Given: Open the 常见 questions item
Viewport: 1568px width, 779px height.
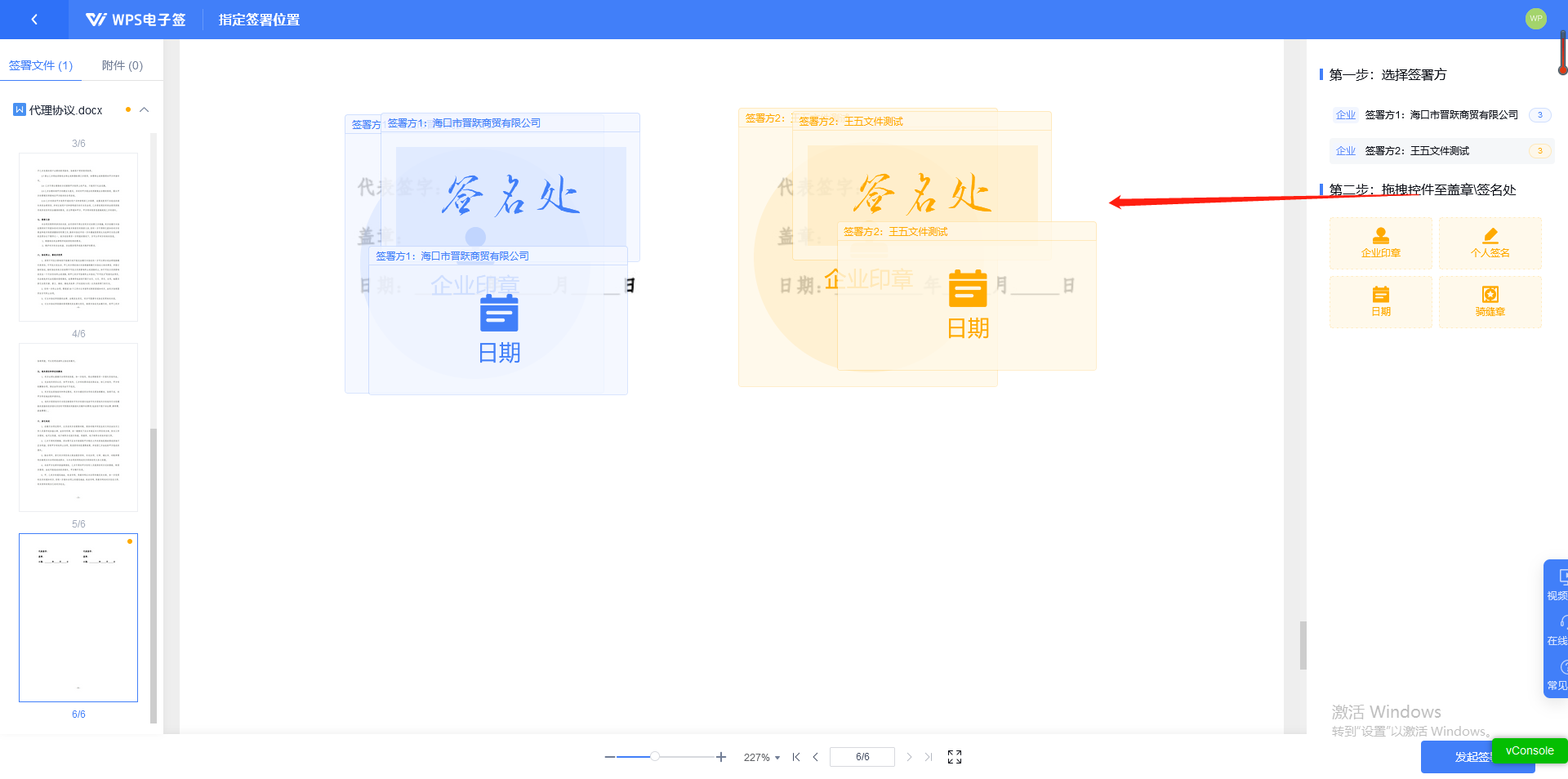Looking at the screenshot, I should [1558, 674].
